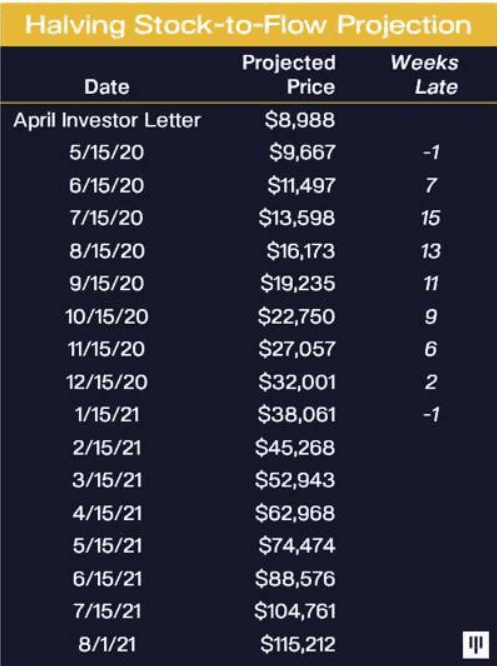
Task: Click the 10/15/20 date cell
Action: (x=107, y=317)
